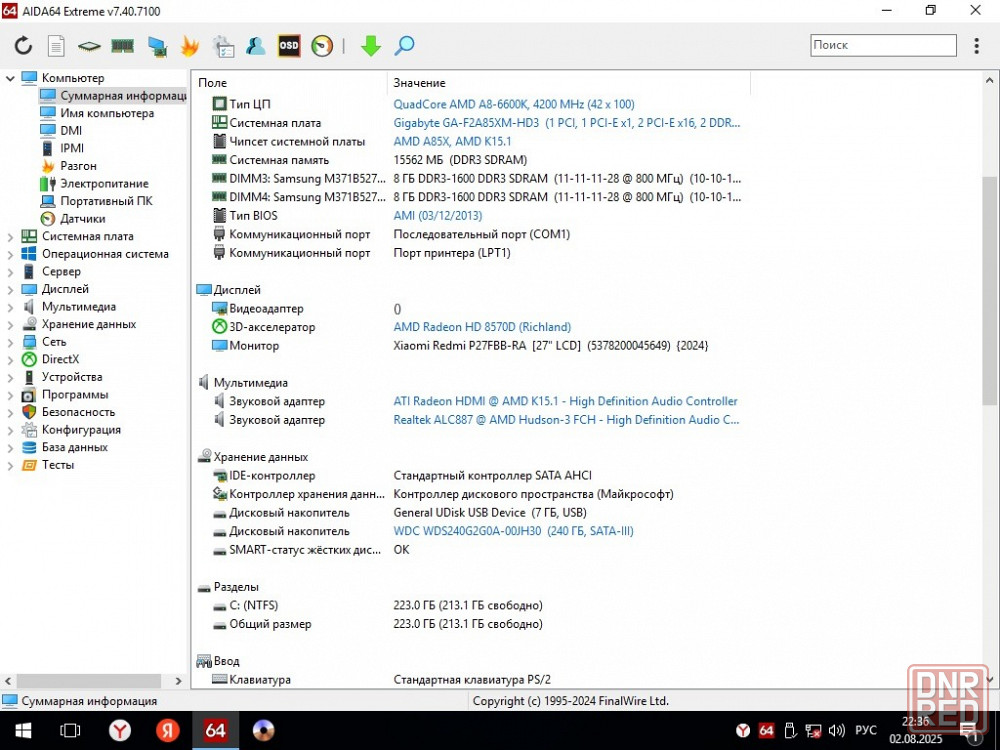Viewport: 1000px width, 750px height.
Task: Expand the Хранение данных tree node
Action: pos(10,325)
